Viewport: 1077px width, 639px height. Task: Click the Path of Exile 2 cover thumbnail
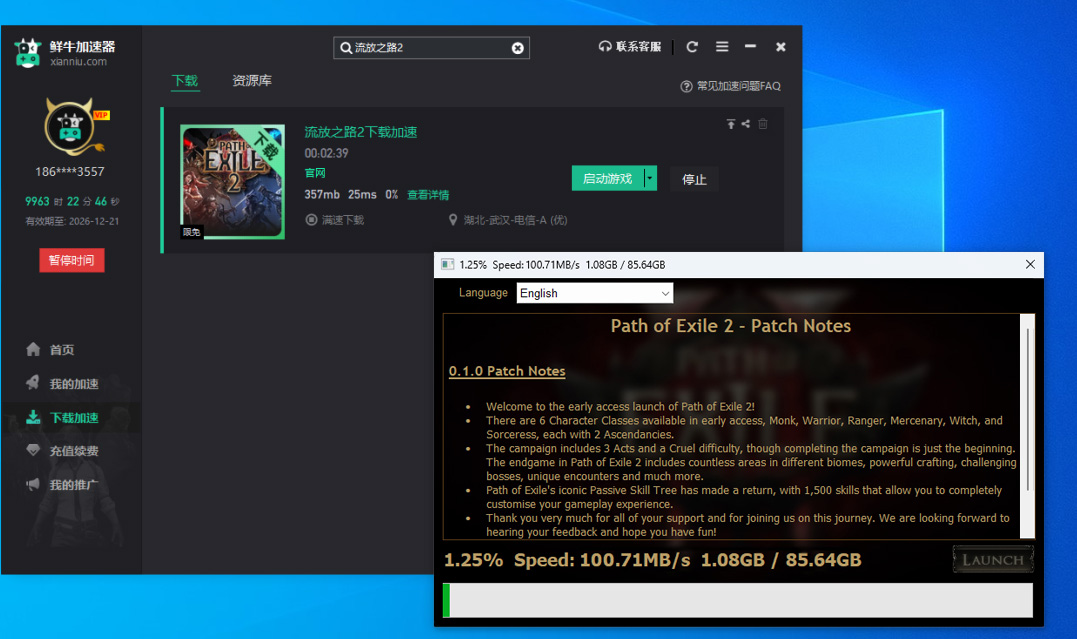coord(232,182)
